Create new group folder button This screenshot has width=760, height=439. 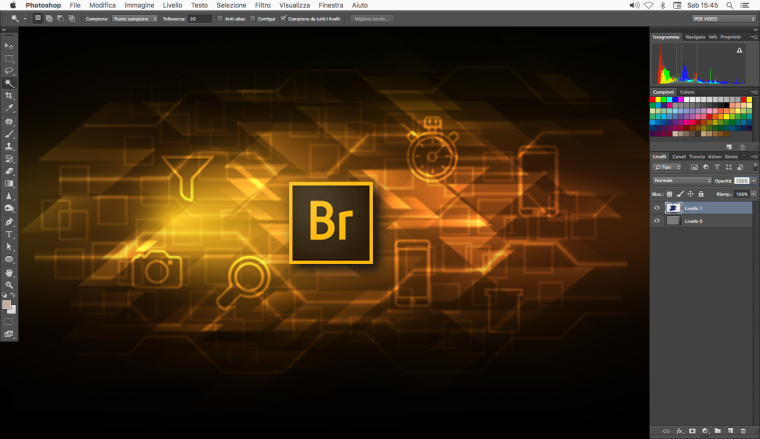(717, 431)
